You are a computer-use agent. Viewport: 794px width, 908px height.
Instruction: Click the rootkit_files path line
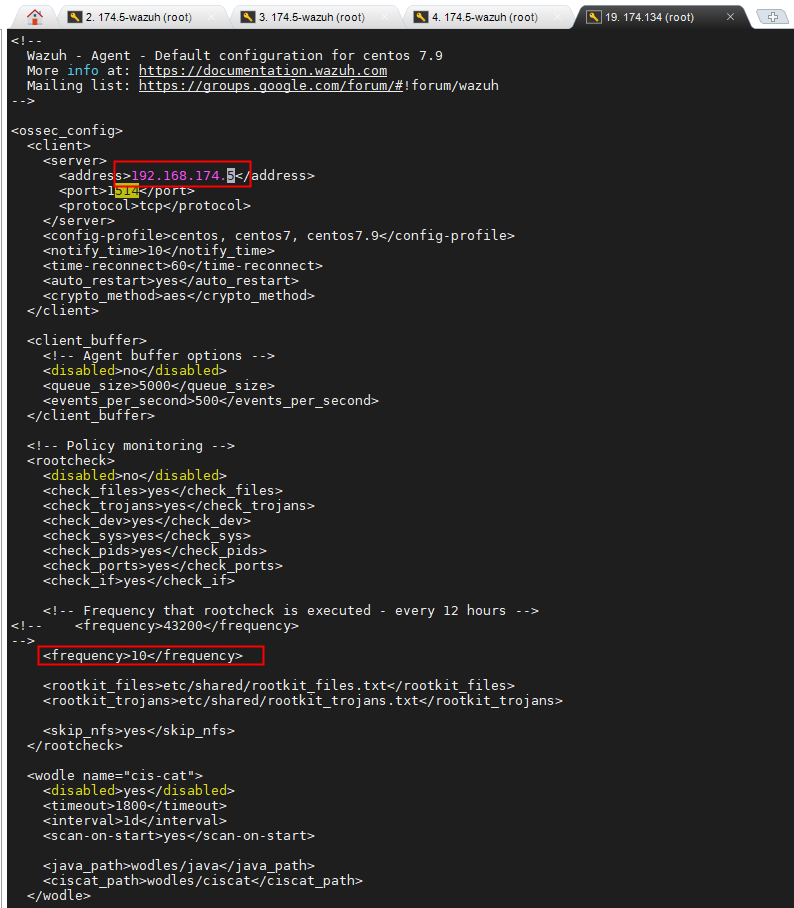[279, 686]
